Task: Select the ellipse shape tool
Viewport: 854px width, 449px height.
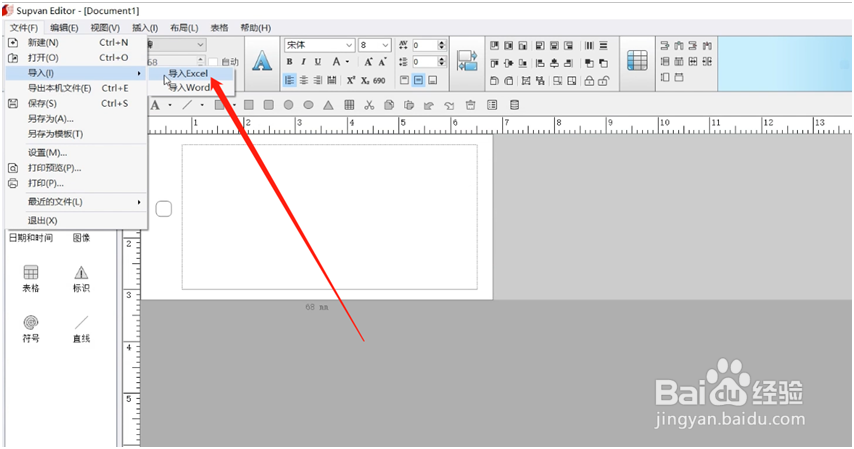Action: click(308, 105)
